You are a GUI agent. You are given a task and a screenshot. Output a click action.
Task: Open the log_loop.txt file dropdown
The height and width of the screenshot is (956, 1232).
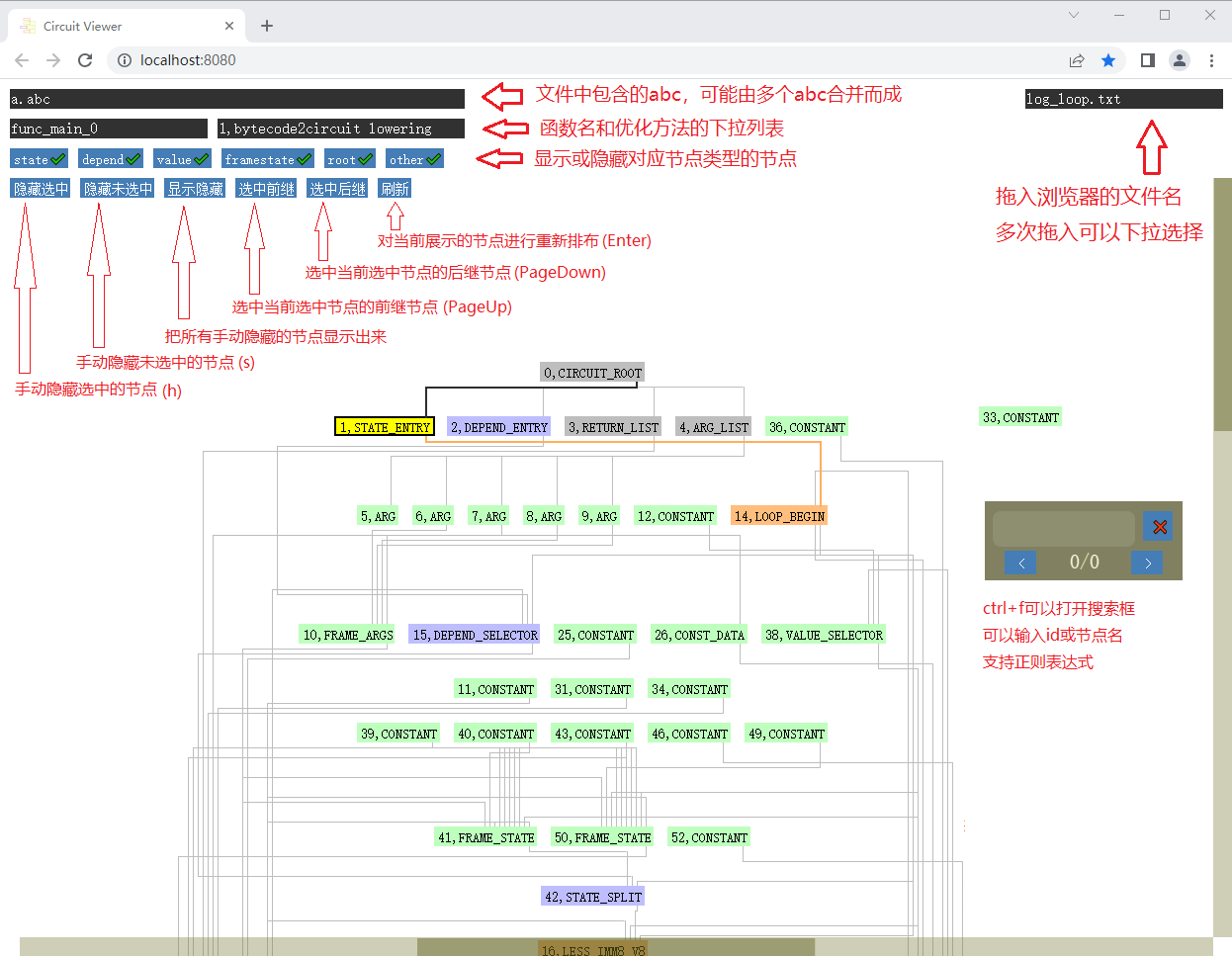point(1123,99)
